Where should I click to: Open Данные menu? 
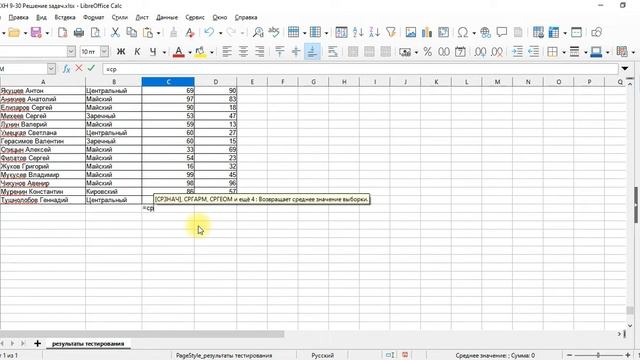[x=167, y=18]
